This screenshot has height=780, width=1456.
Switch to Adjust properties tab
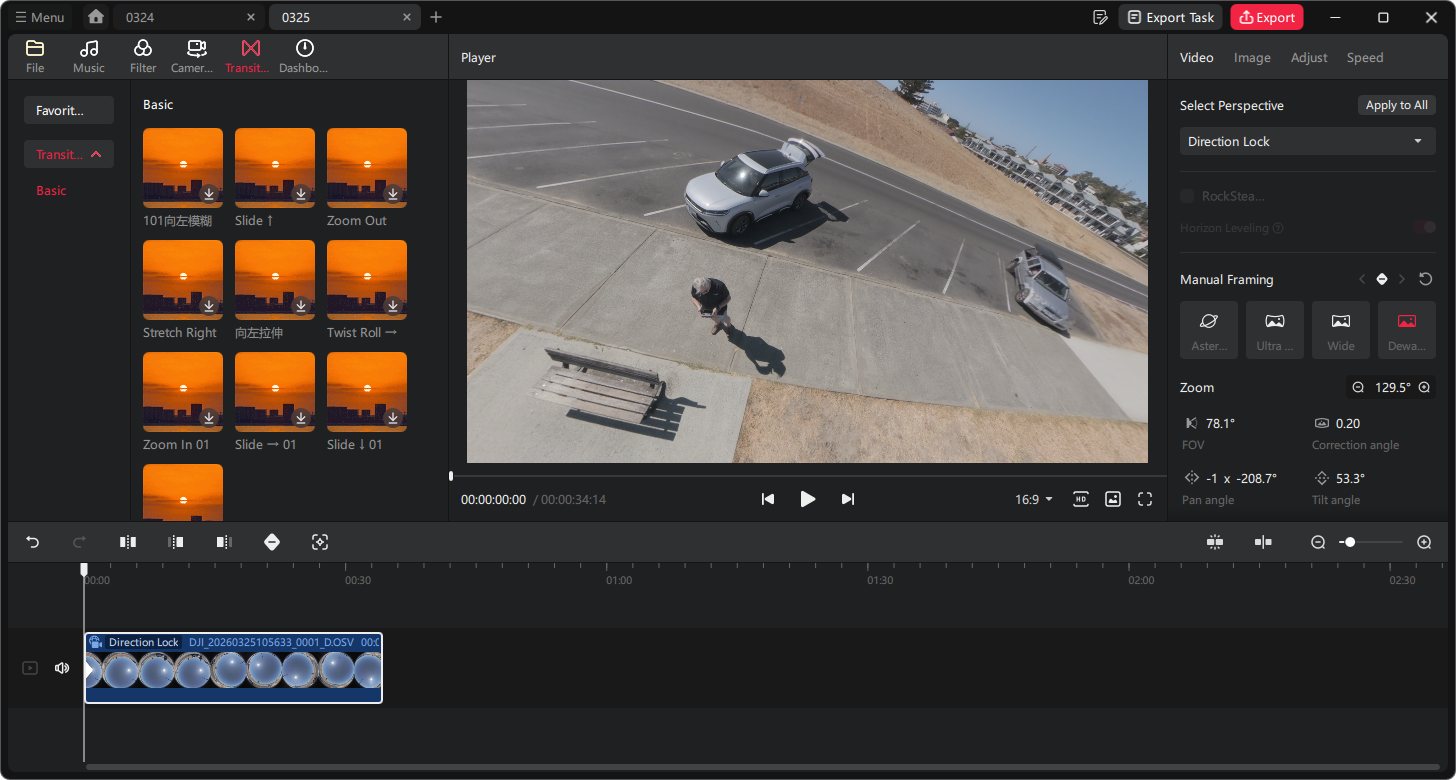(x=1309, y=57)
